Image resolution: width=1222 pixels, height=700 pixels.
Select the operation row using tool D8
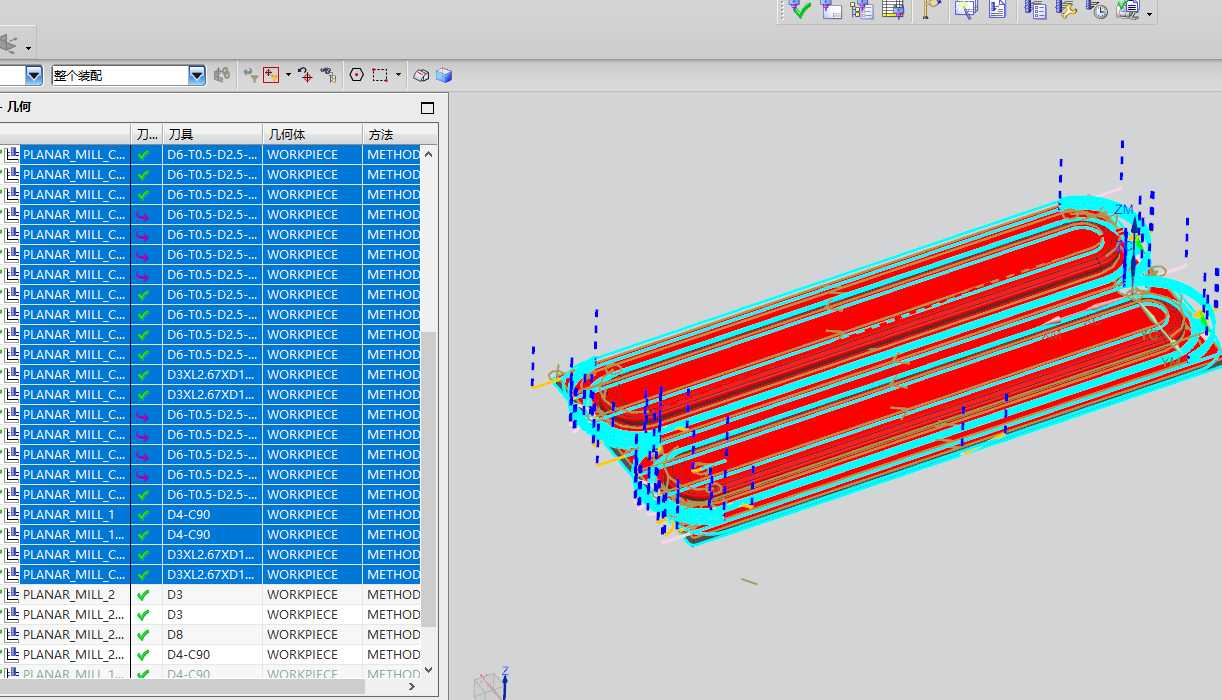pos(210,634)
